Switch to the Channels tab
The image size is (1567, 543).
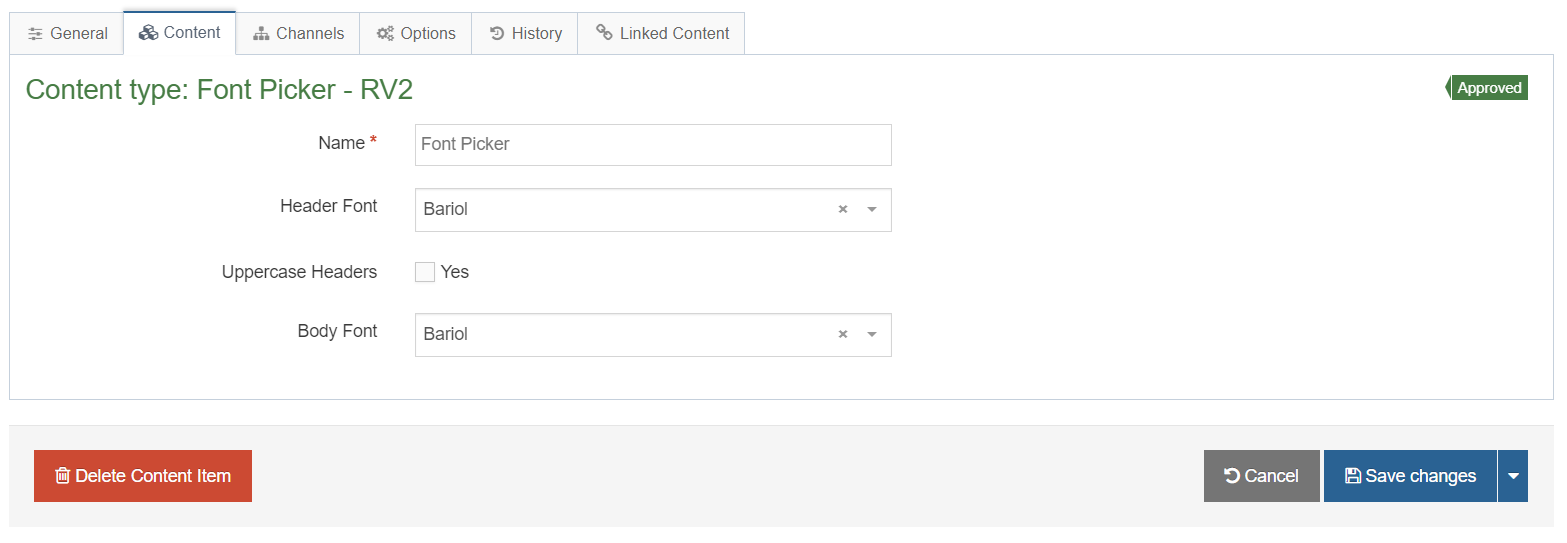coord(298,33)
